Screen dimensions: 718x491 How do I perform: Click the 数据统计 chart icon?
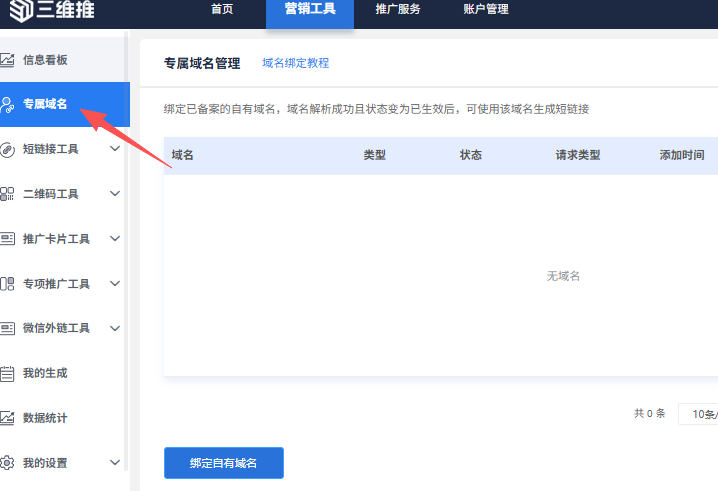click(7, 418)
